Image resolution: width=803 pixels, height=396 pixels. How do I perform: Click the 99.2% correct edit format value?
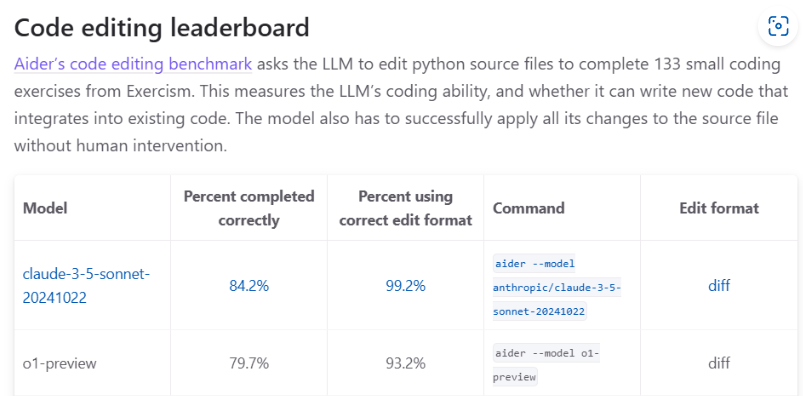pos(406,286)
